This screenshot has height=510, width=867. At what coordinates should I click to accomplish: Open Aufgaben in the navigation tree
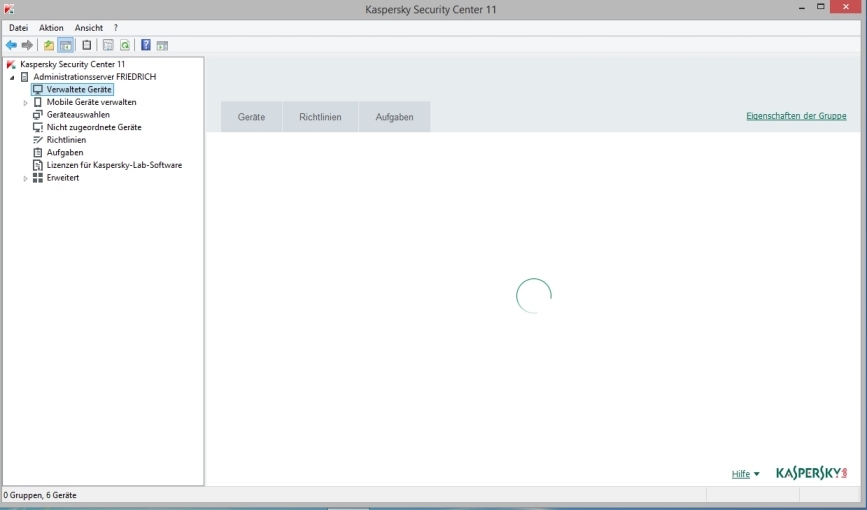[x=65, y=153]
